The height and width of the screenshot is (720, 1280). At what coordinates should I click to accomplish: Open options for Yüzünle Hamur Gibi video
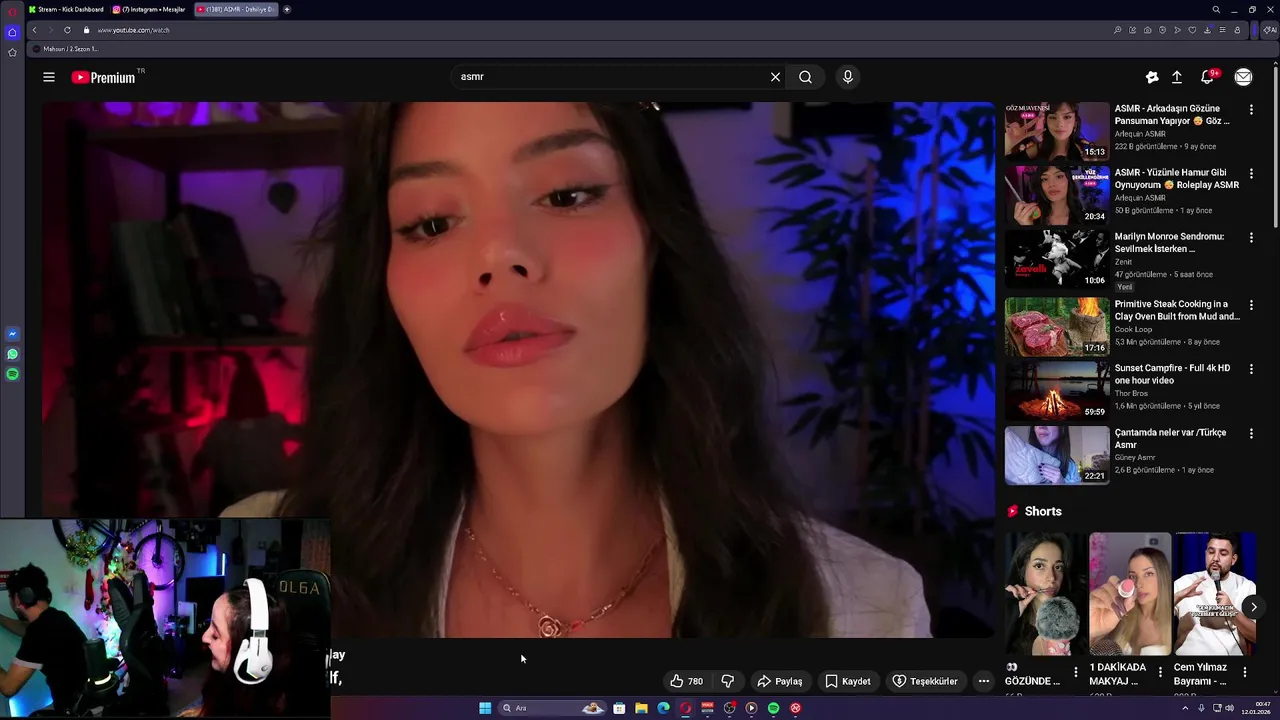tap(1251, 173)
